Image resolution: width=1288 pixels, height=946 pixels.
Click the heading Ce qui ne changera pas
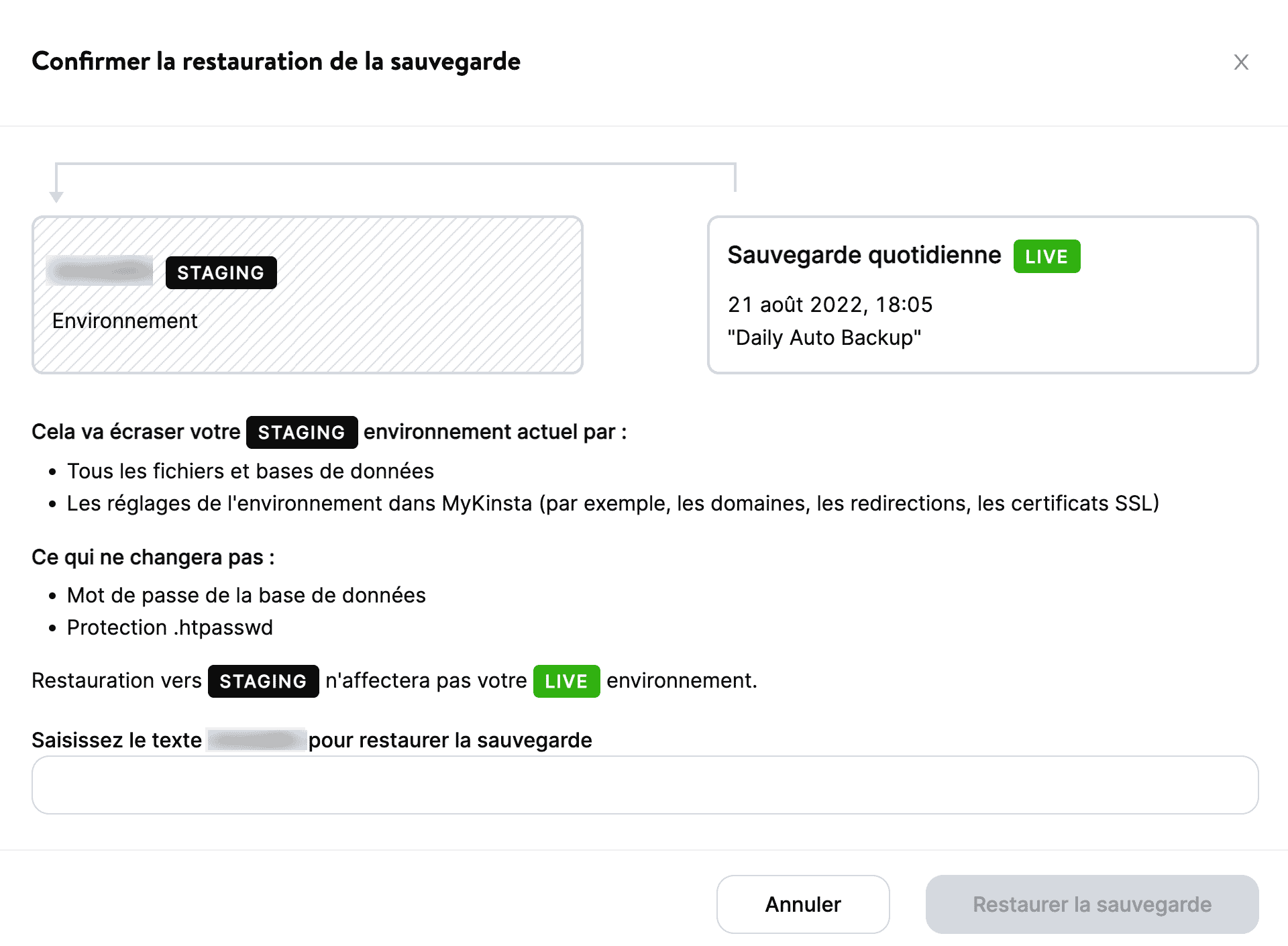[152, 557]
